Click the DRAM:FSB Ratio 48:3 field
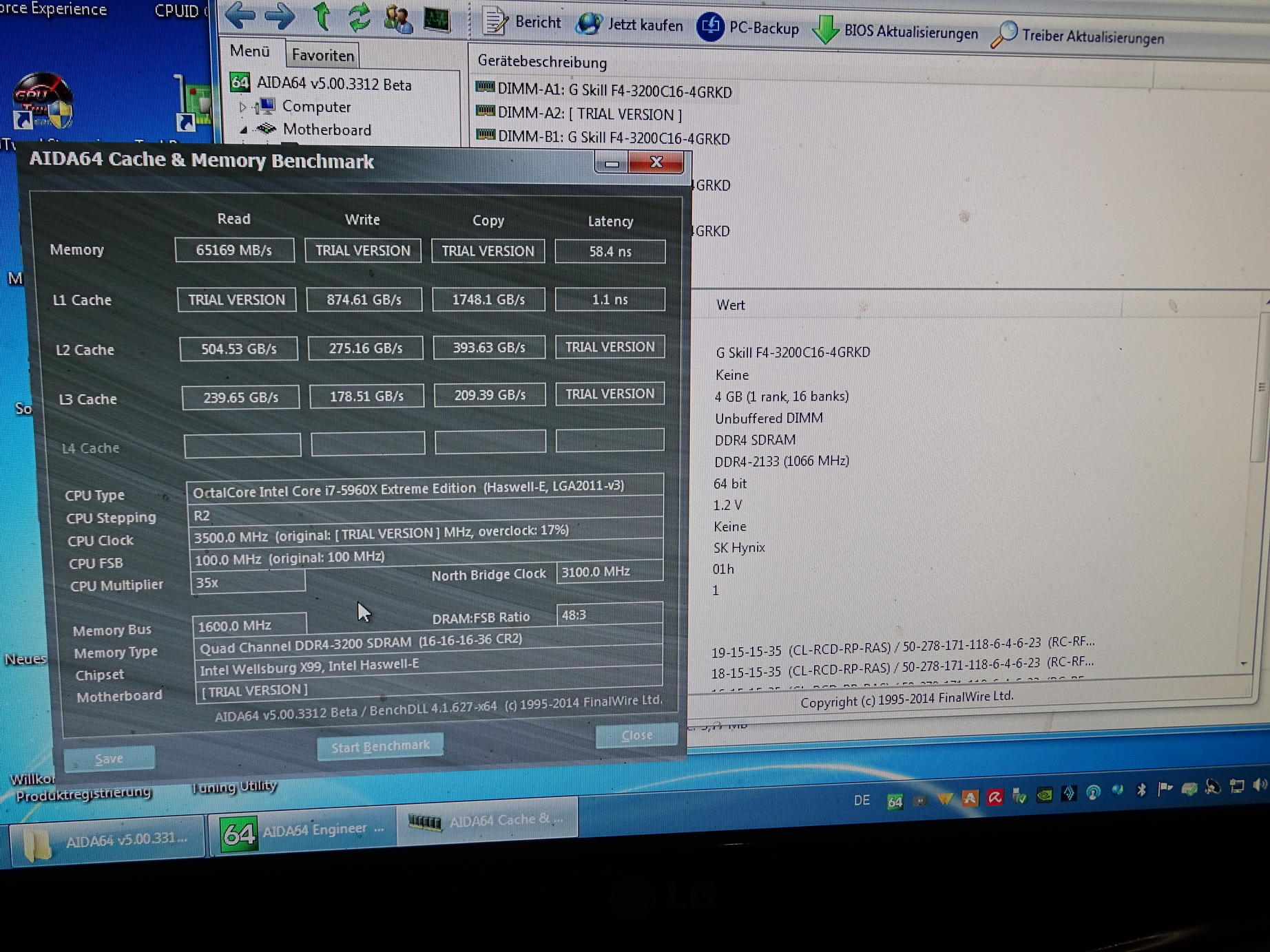 coord(610,614)
